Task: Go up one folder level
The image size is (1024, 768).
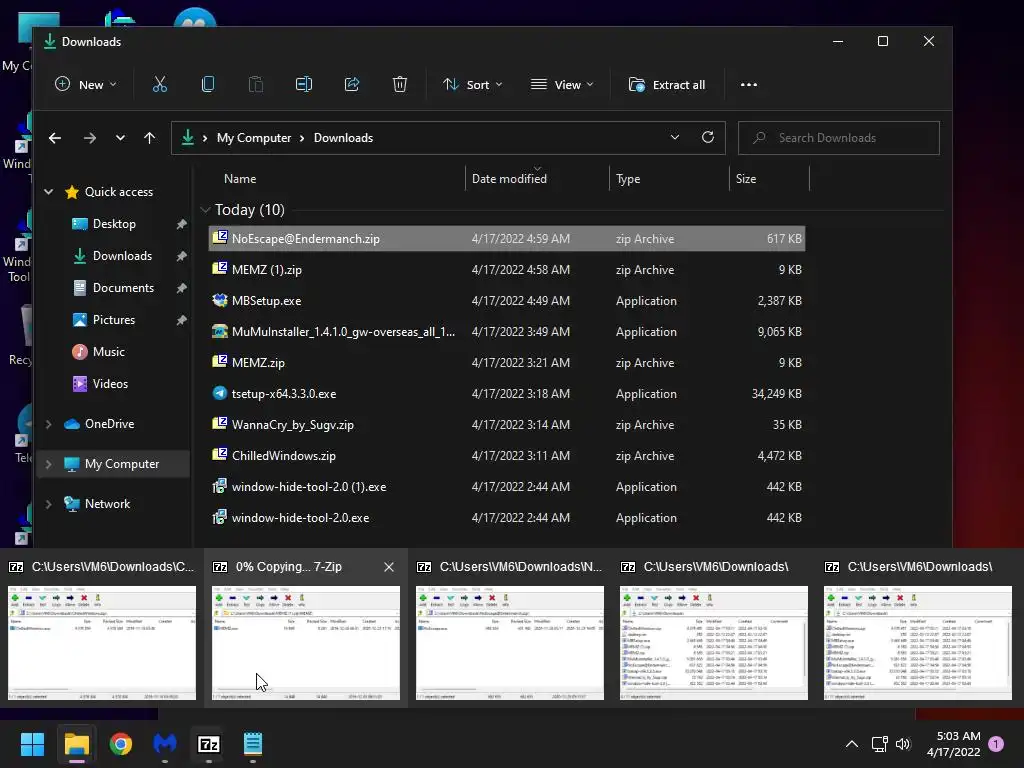Action: point(150,138)
